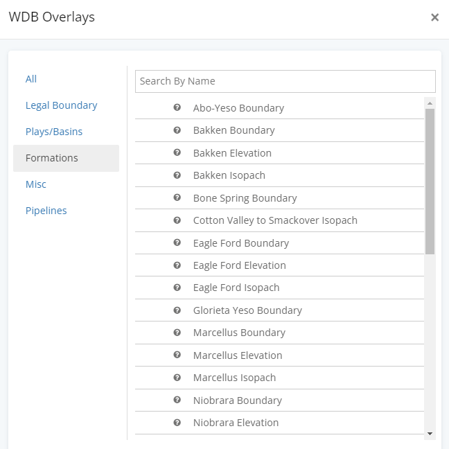The height and width of the screenshot is (449, 449).
Task: Open the Legal Boundary category
Action: 61,105
